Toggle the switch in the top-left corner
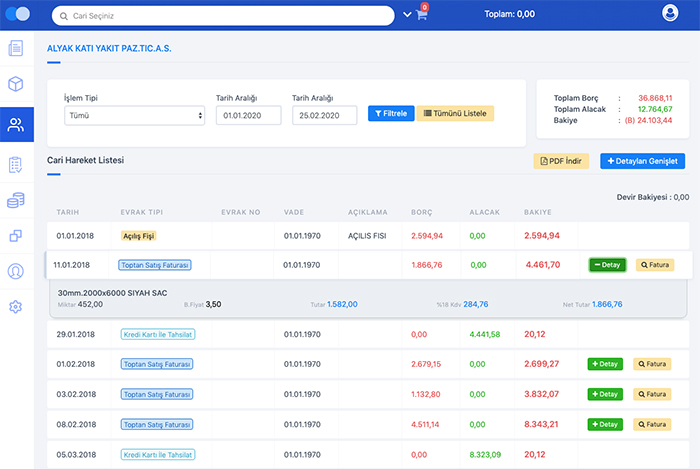The image size is (700, 469). click(x=17, y=14)
